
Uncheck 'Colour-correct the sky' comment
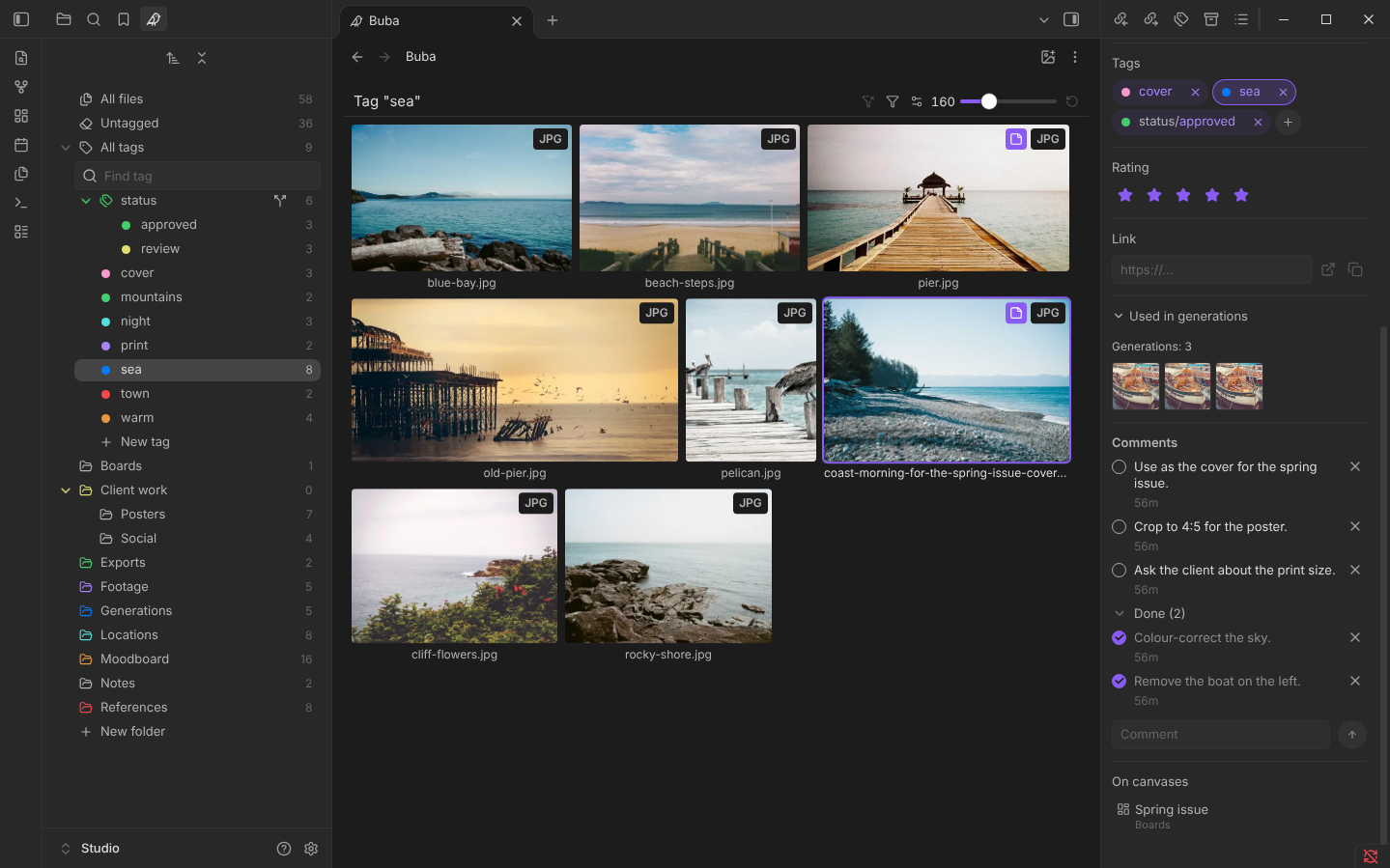coord(1120,638)
